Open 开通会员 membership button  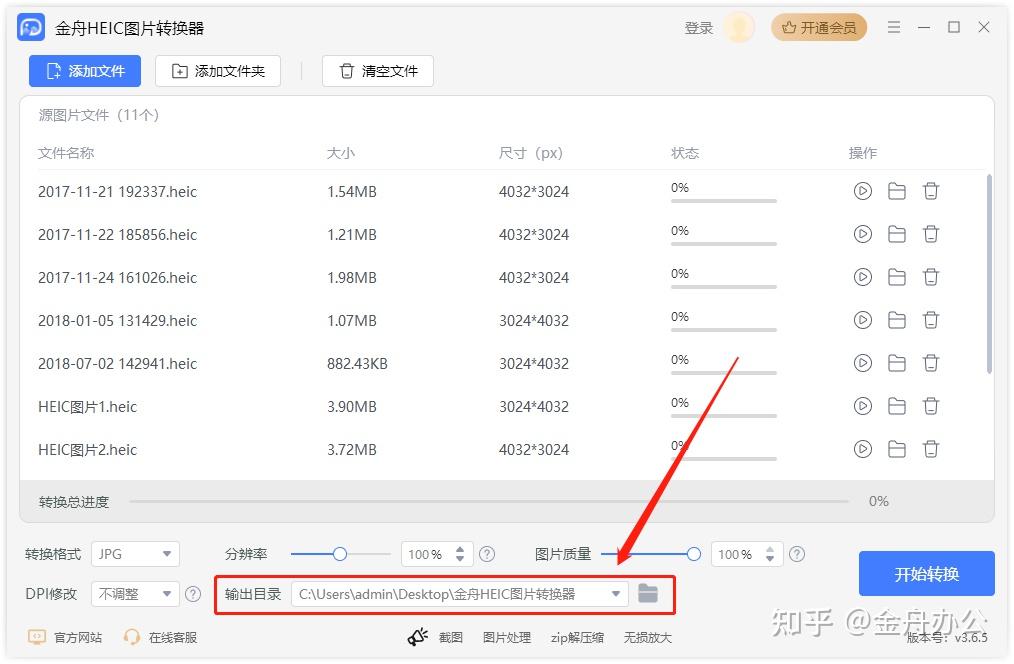819,28
